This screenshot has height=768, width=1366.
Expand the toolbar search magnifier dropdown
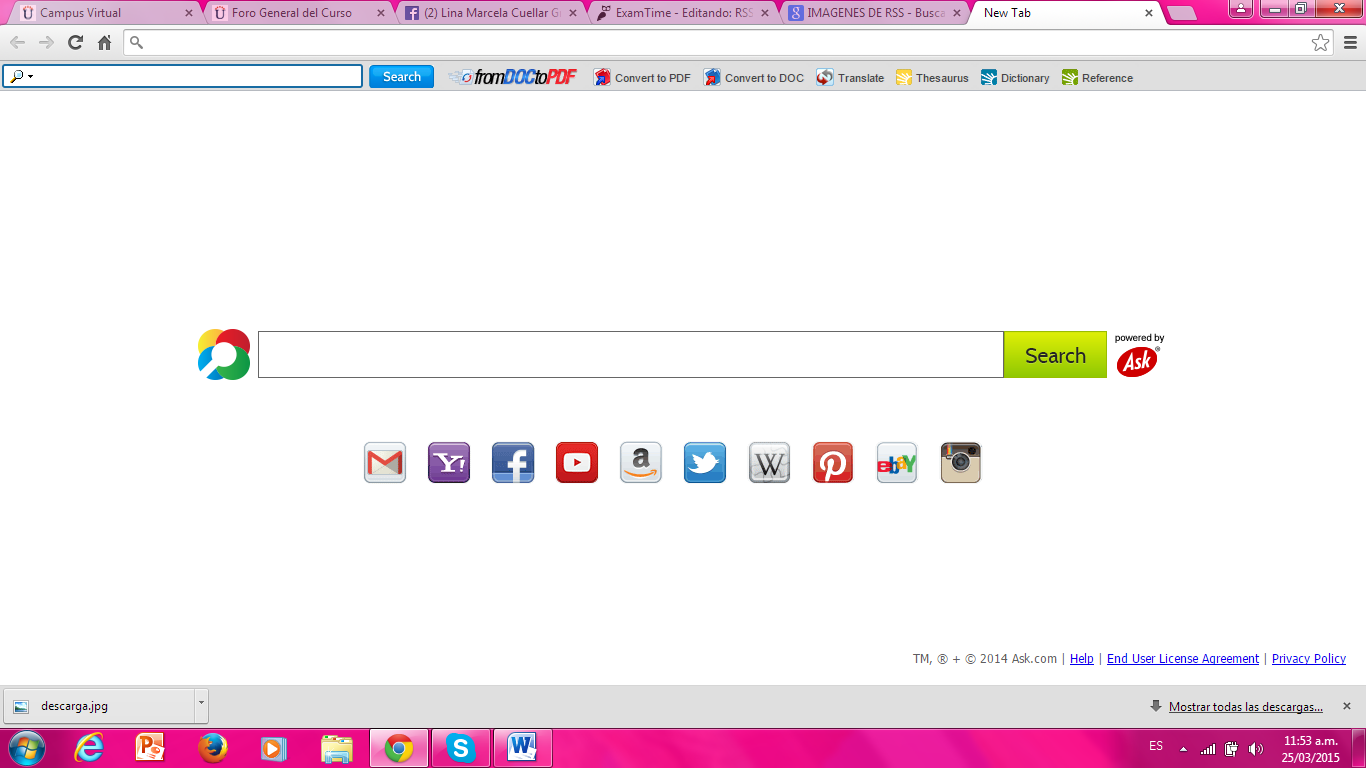coord(22,77)
